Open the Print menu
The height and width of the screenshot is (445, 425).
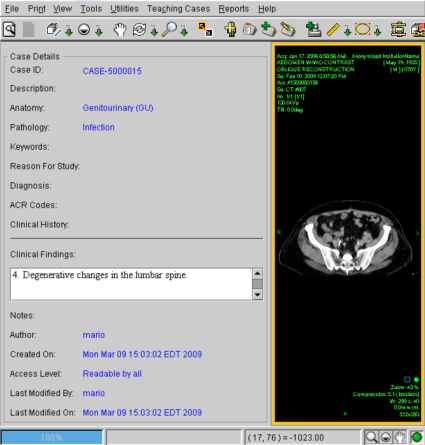click(x=37, y=9)
